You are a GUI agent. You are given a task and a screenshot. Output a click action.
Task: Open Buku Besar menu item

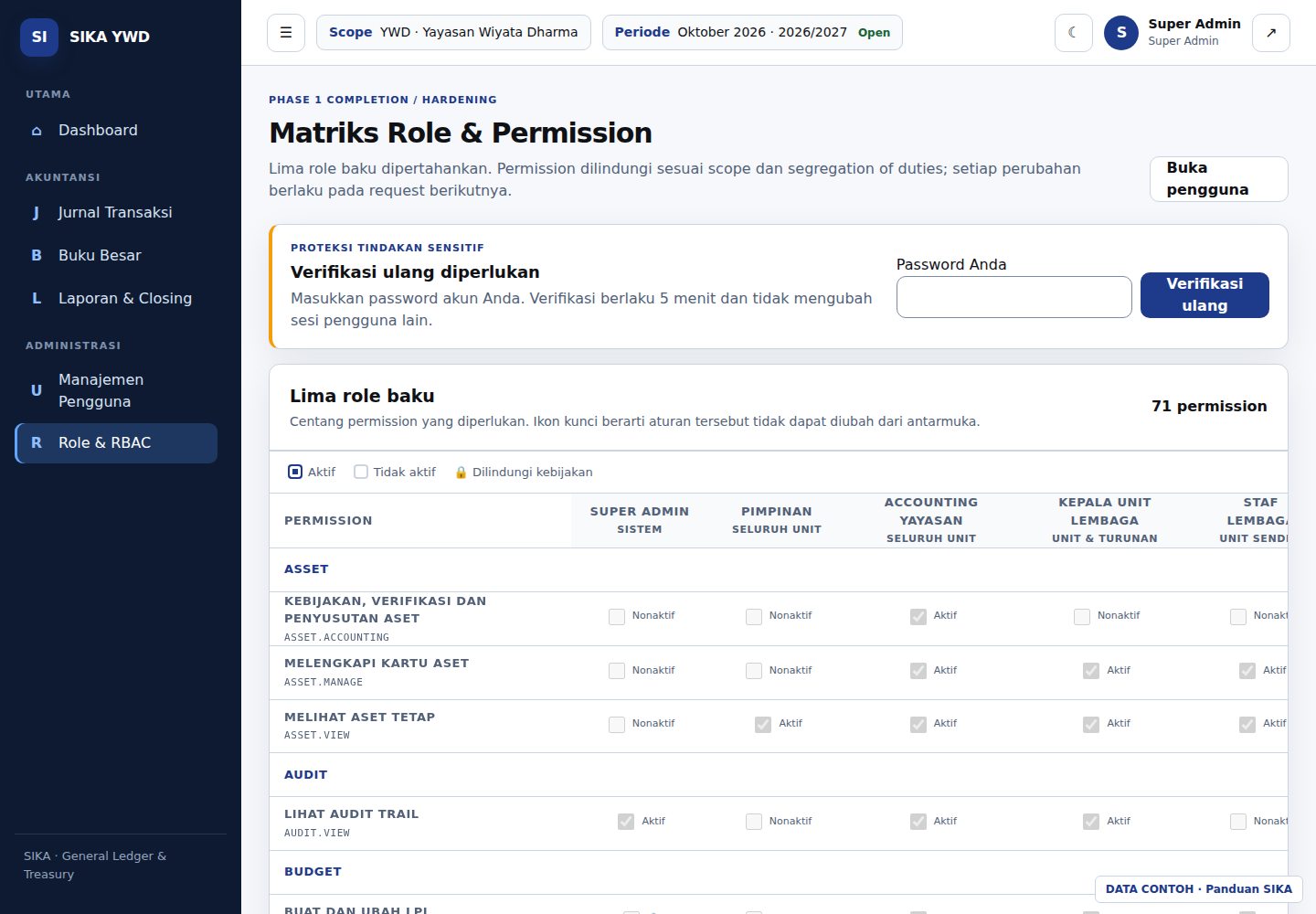pyautogui.click(x=116, y=256)
